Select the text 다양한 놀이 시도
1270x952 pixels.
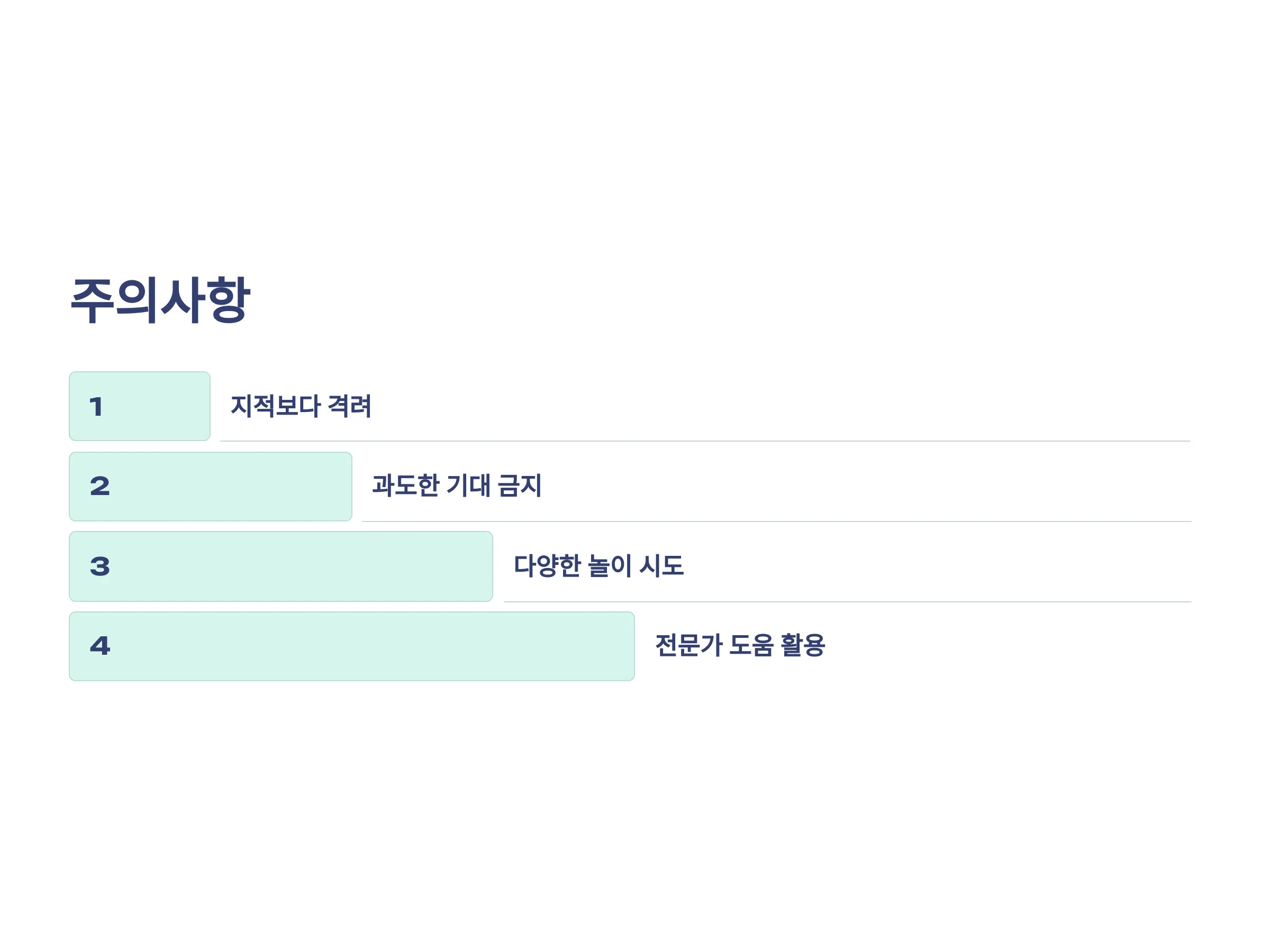point(598,566)
